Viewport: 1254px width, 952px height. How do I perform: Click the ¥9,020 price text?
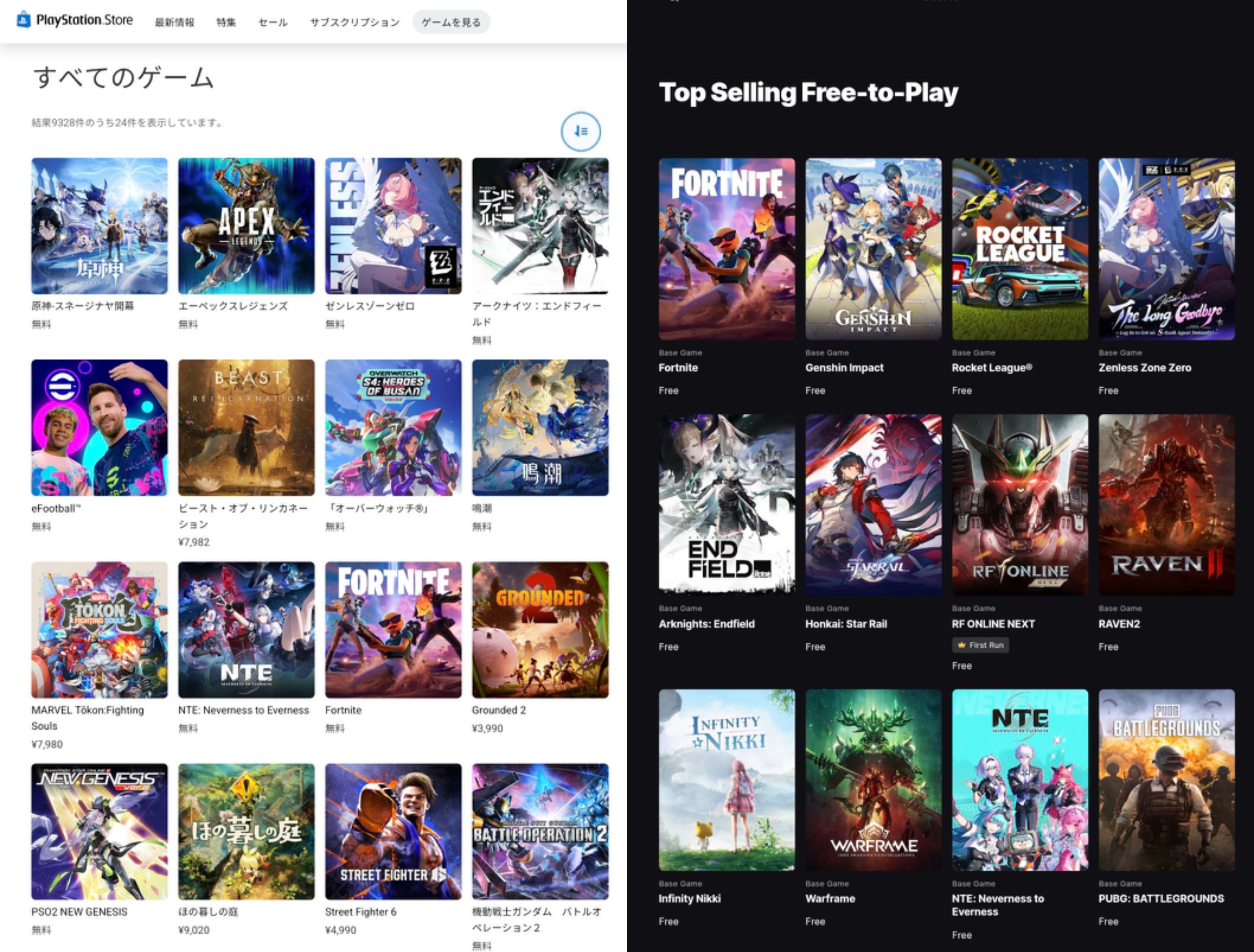tap(194, 930)
